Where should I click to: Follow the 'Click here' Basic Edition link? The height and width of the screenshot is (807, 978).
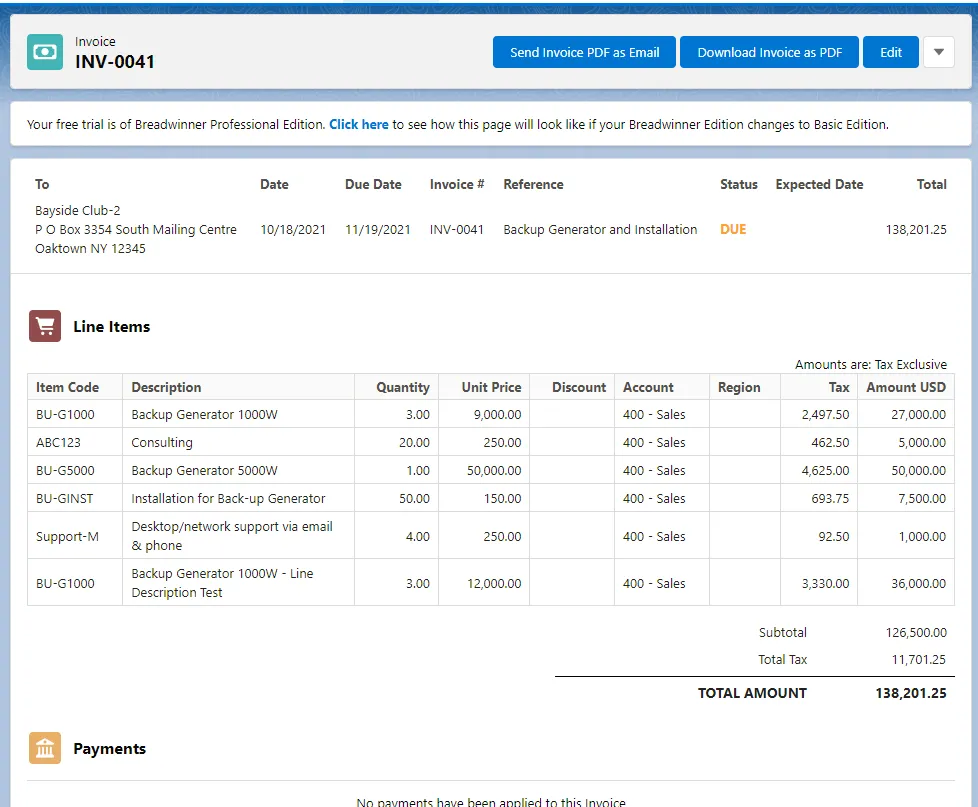(359, 124)
